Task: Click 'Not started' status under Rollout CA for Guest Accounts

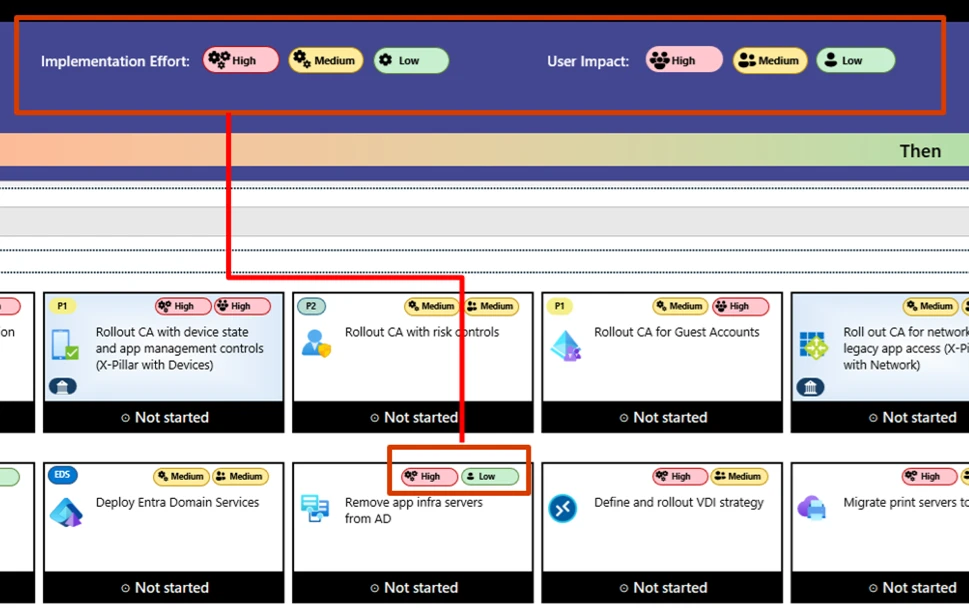Action: click(x=662, y=417)
